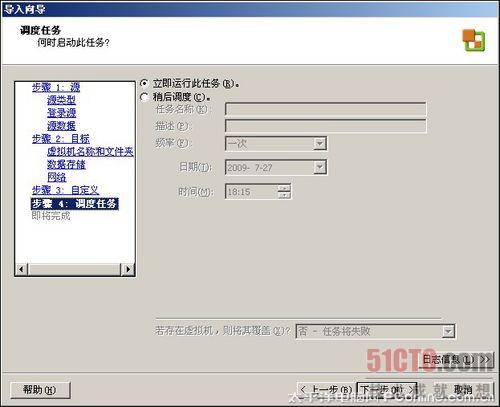This screenshot has width=500, height=407.
Task: Open the 登录源 step link
Action: (x=61, y=113)
